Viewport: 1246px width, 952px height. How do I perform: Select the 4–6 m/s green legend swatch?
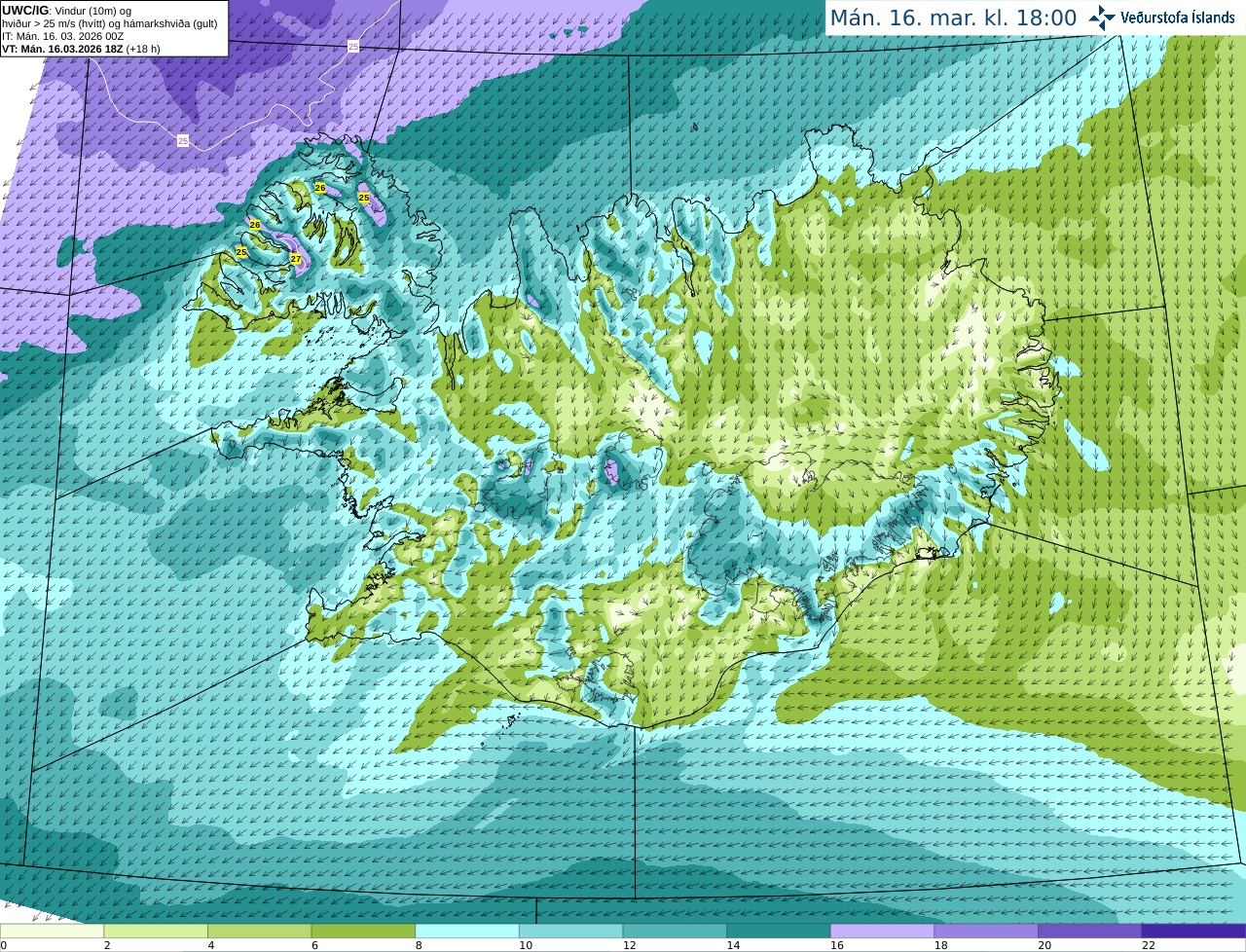pyautogui.click(x=259, y=931)
